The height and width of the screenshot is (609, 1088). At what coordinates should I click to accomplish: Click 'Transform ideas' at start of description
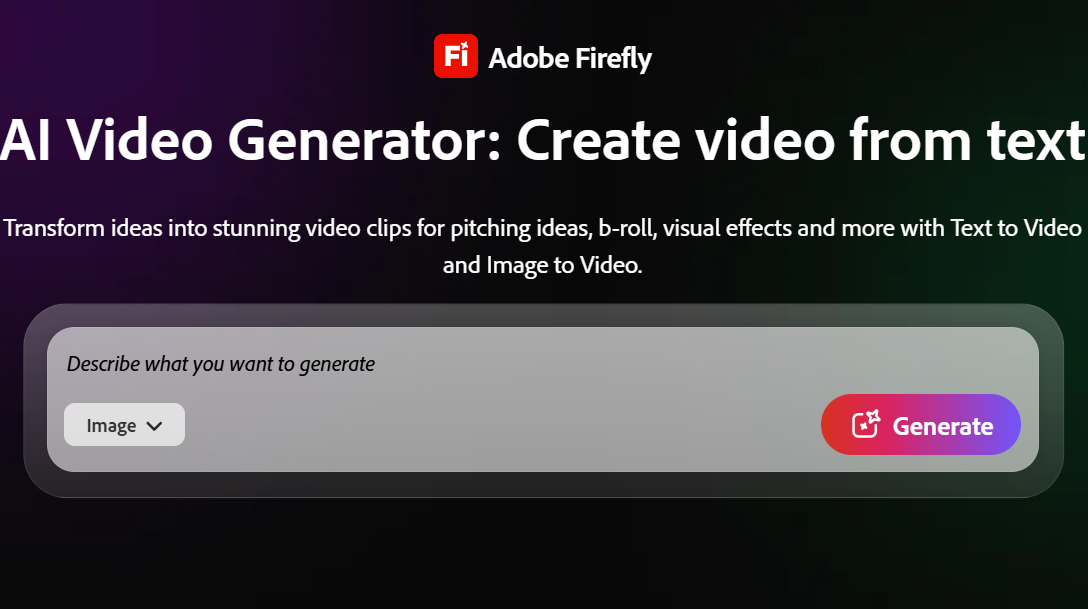[x=83, y=228]
